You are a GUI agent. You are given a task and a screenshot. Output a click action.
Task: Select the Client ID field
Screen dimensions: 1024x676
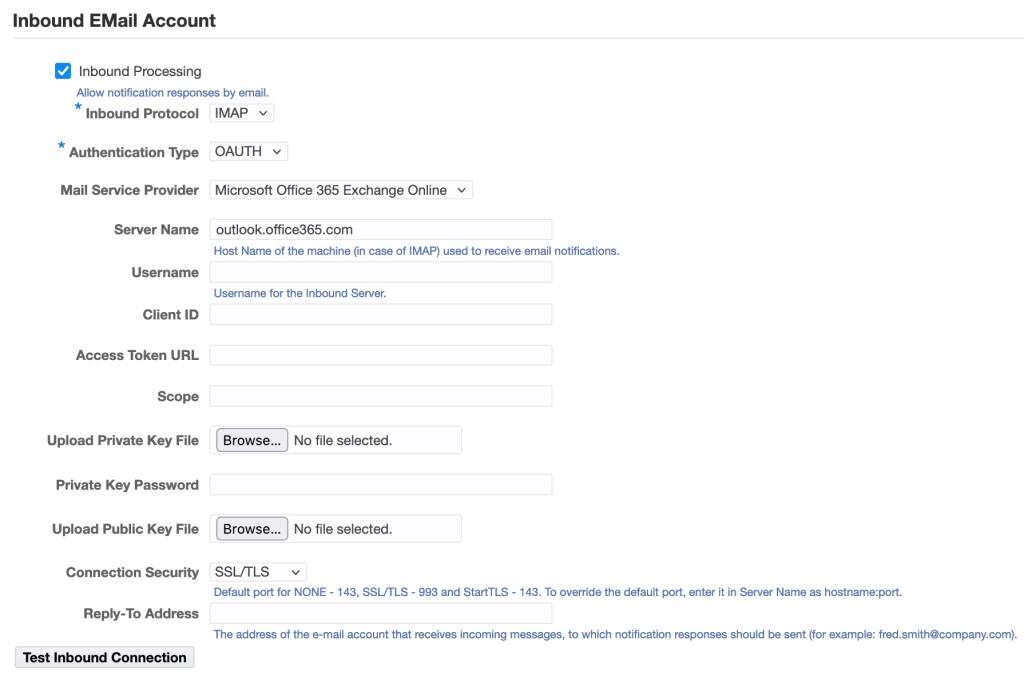380,313
